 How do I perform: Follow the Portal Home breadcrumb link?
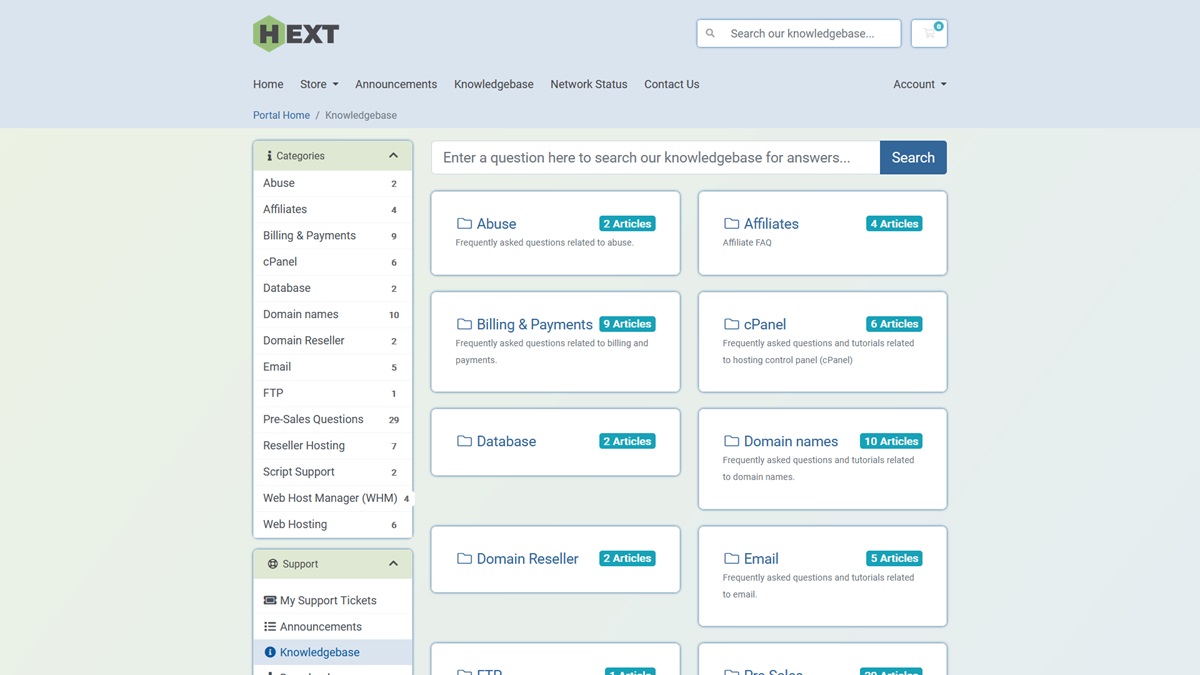281,115
